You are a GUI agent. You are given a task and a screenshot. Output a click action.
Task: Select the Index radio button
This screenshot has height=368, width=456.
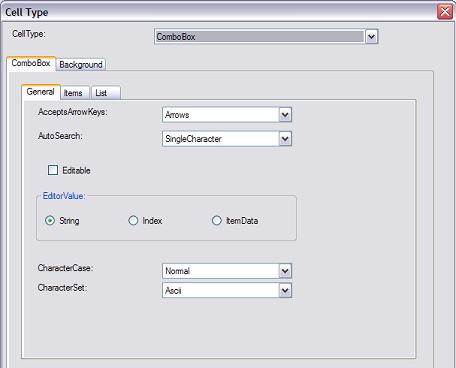click(x=133, y=221)
